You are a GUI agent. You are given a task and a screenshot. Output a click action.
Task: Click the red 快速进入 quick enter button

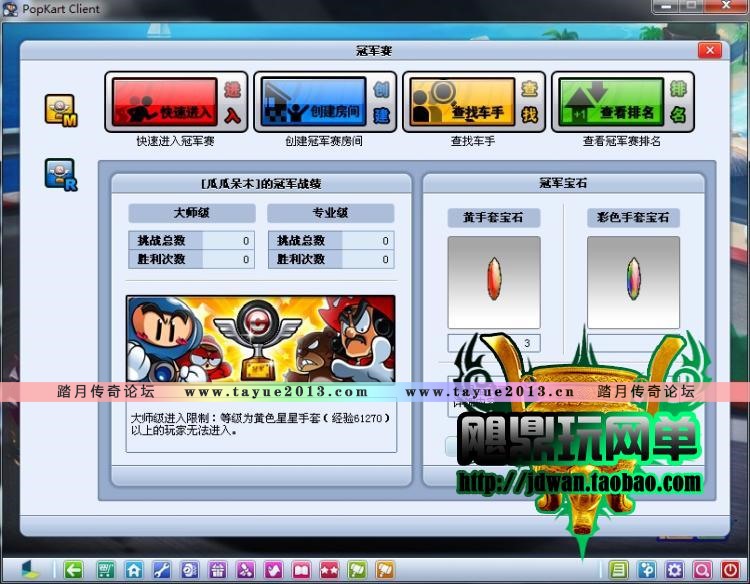coord(176,102)
